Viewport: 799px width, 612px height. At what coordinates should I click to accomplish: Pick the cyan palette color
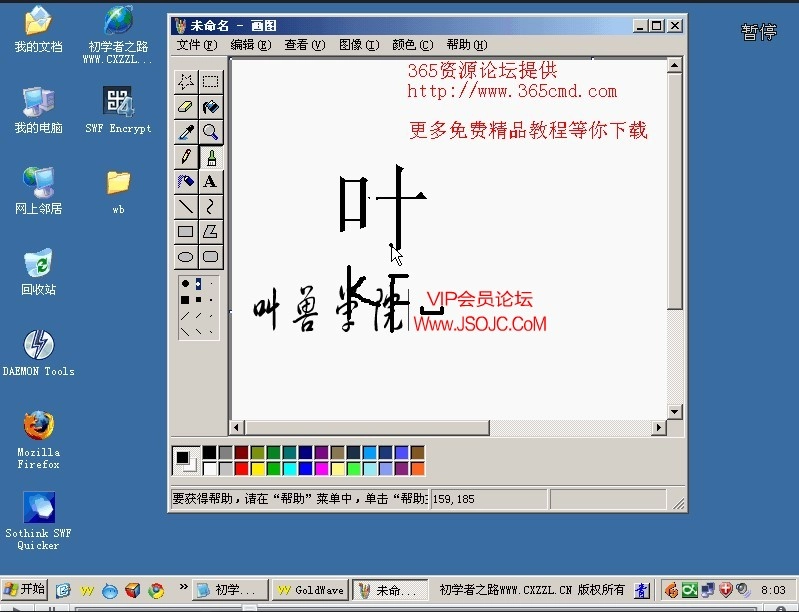[x=290, y=468]
